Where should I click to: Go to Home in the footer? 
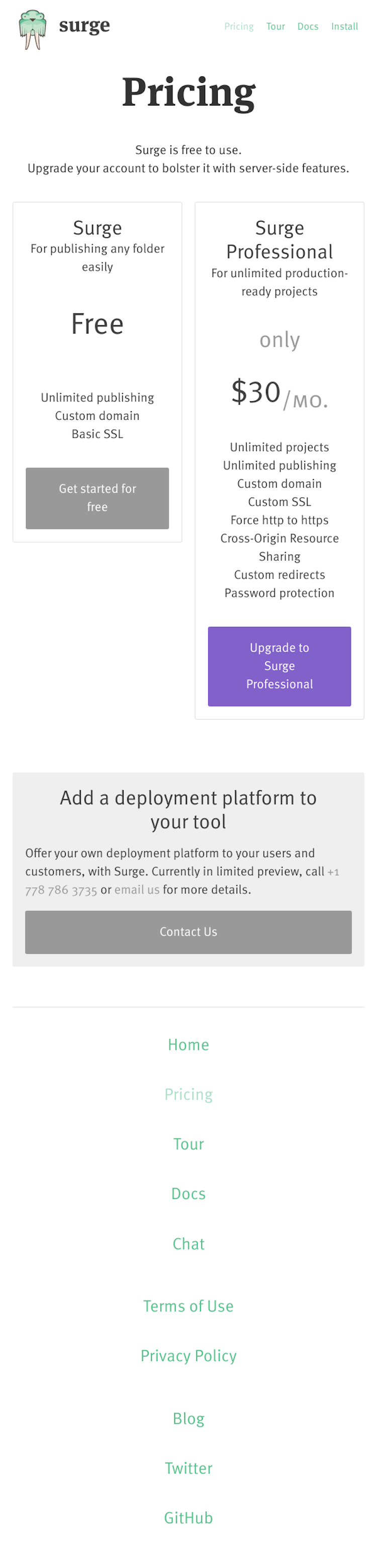coord(188,1045)
